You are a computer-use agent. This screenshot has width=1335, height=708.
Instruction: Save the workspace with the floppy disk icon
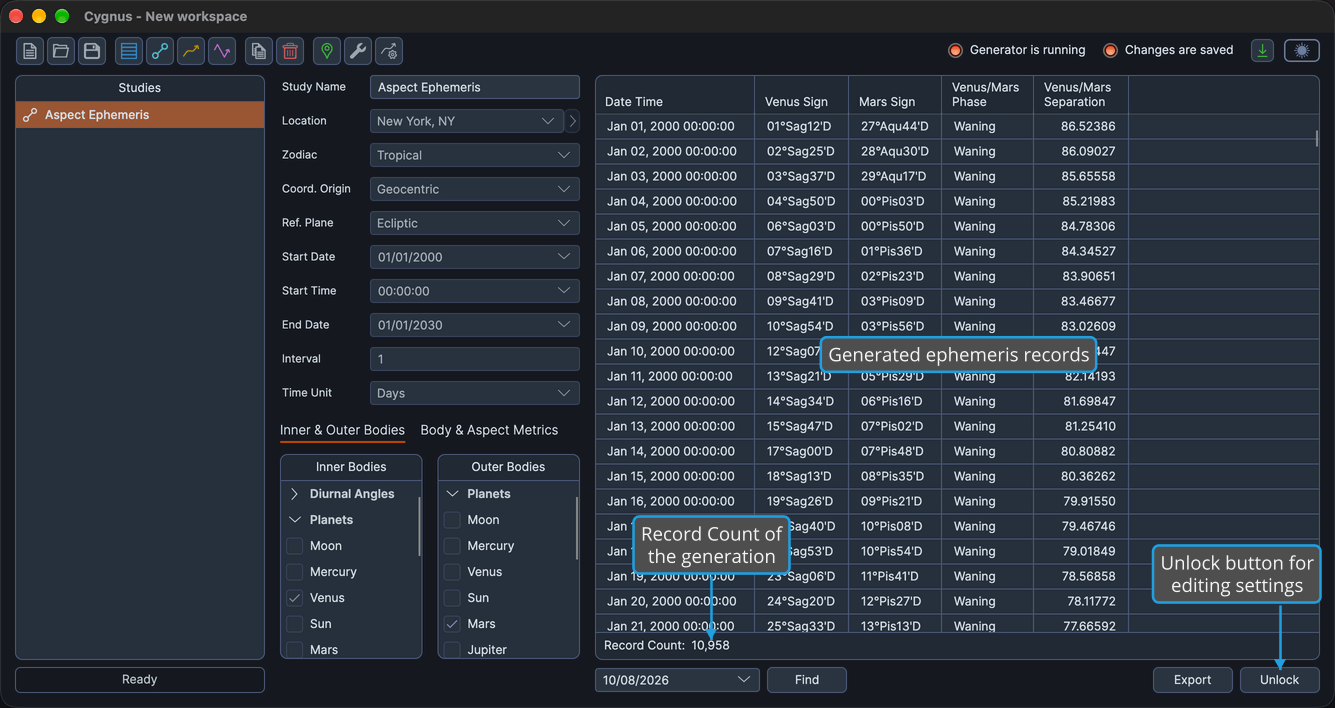(x=92, y=51)
